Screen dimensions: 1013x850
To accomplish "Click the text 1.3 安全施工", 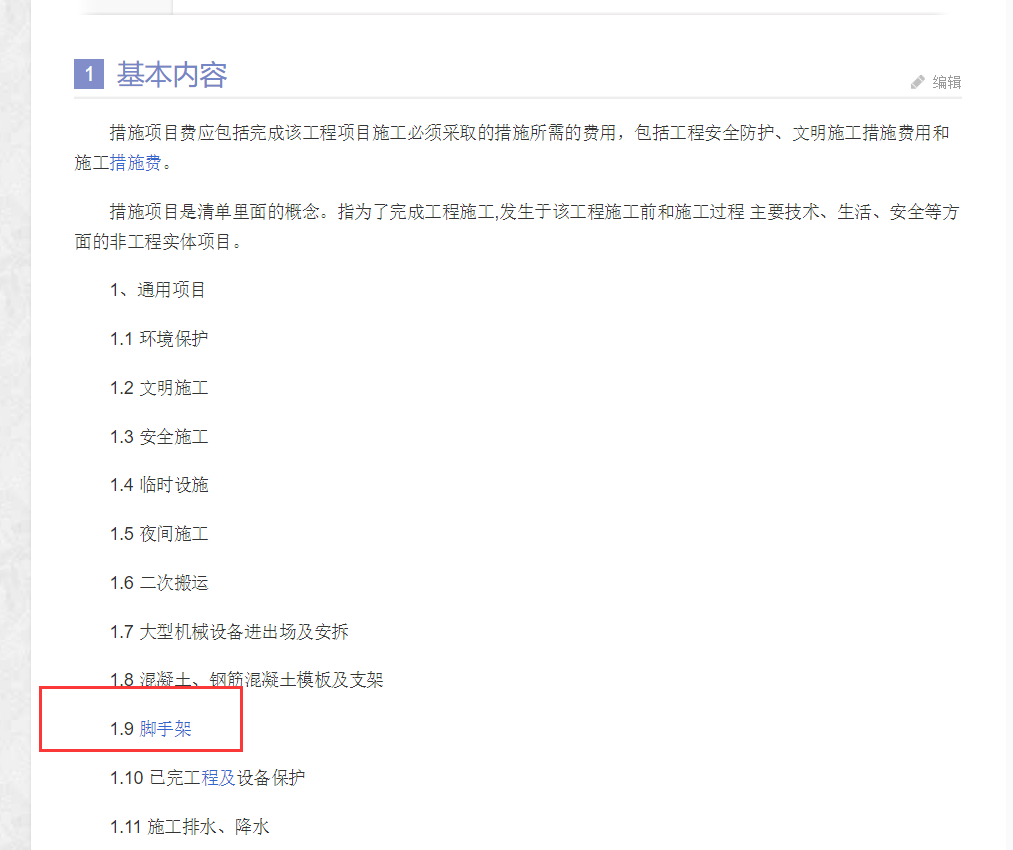I will 159,437.
